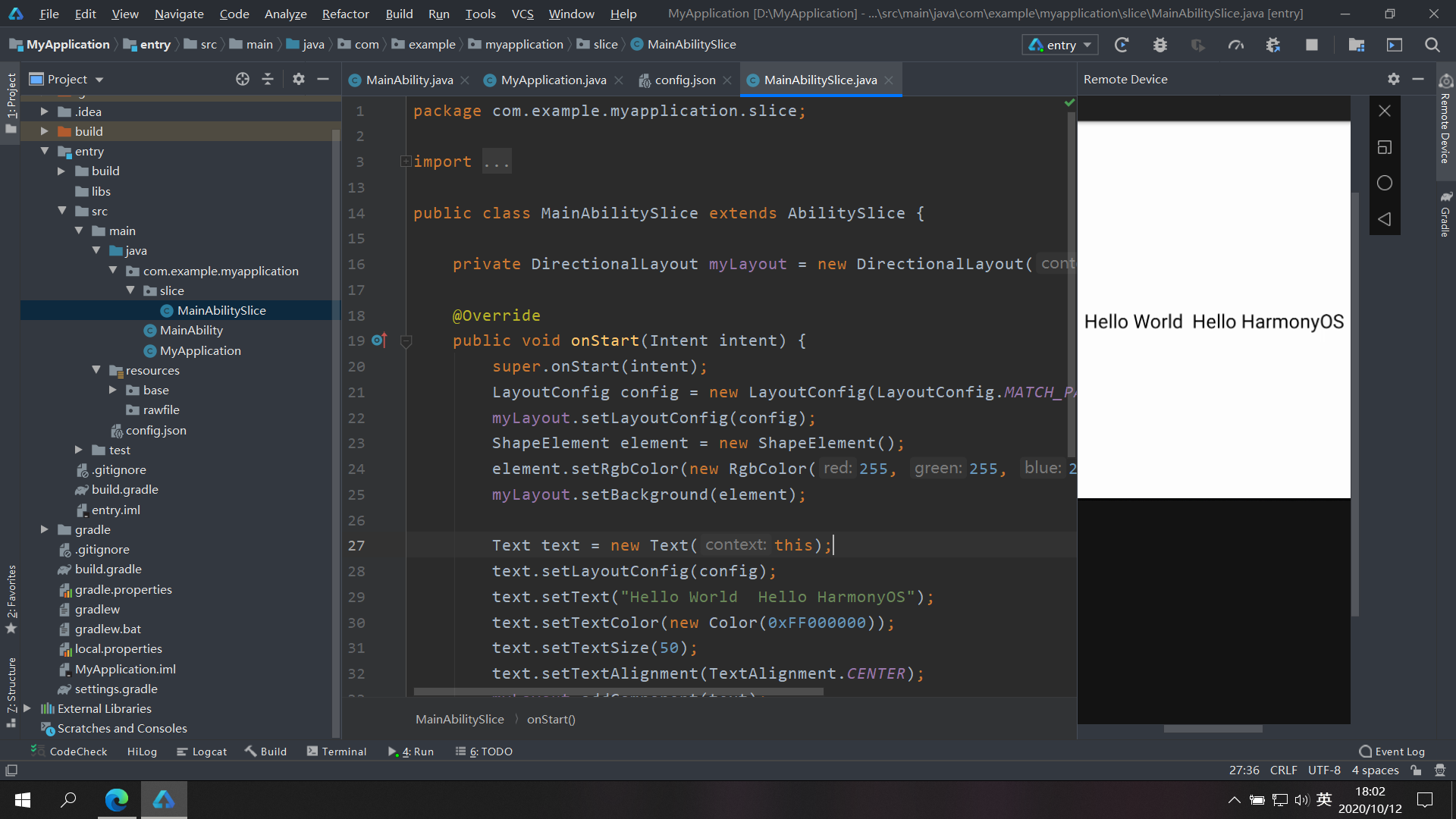Hide the Remote Device panel
The width and height of the screenshot is (1456, 819).
click(x=1418, y=79)
